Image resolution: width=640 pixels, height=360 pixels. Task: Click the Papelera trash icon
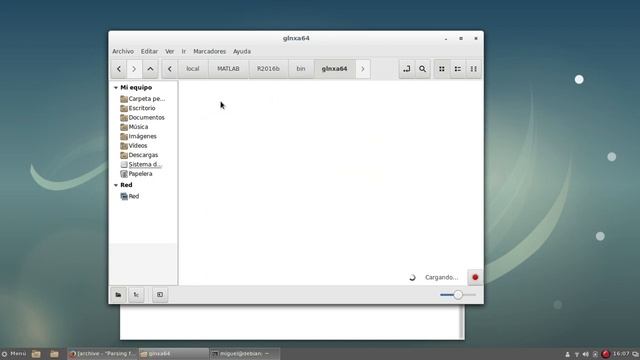[x=124, y=174]
